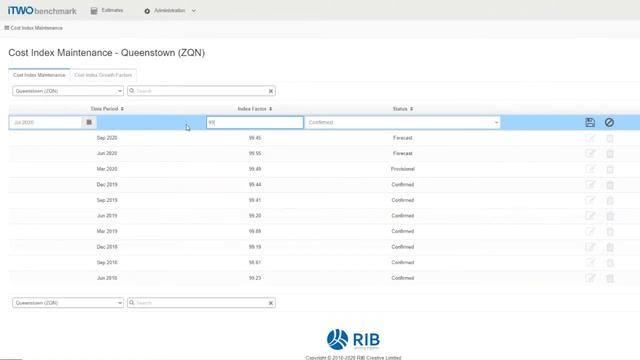Click into the bottom Search field
The height and width of the screenshot is (360, 640).
pyautogui.click(x=201, y=303)
